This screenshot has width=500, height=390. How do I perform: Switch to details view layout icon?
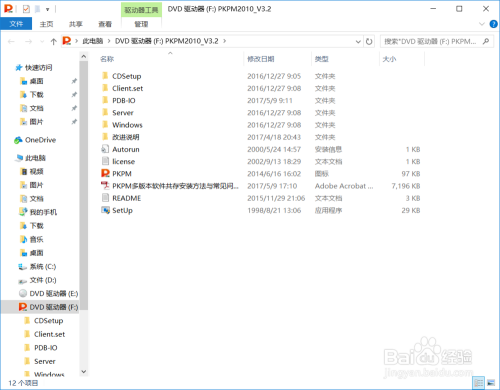click(479, 383)
